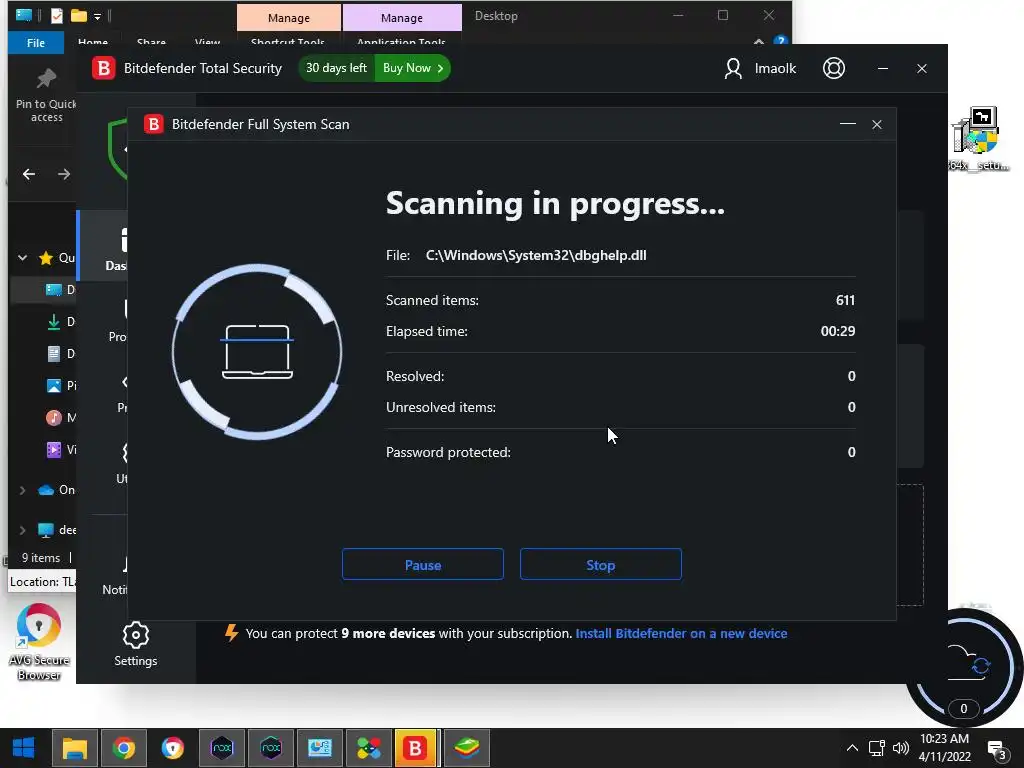Click the lightning bolt subscription tip icon
The image size is (1024, 768).
(x=231, y=632)
